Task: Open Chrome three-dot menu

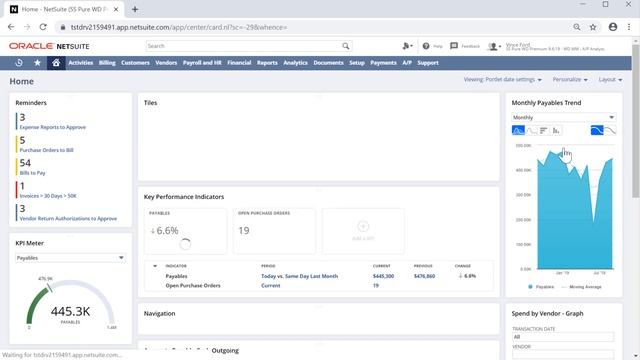Action: click(629, 27)
